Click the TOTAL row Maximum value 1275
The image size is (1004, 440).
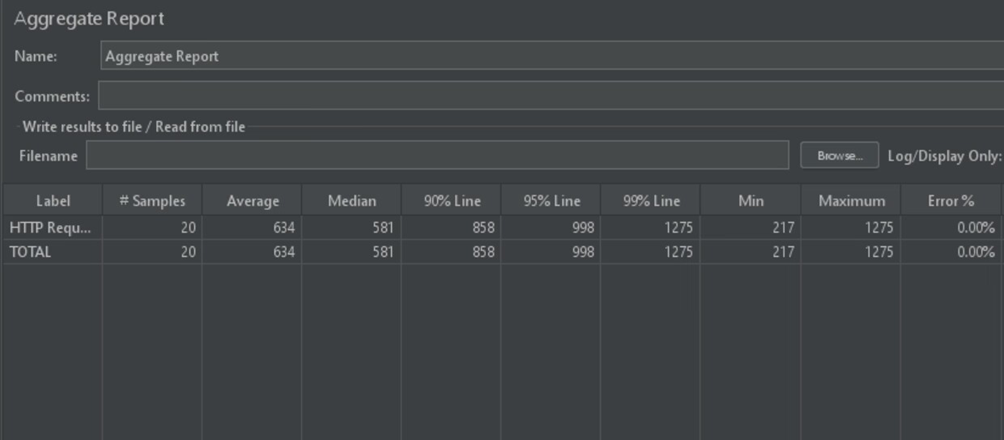pyautogui.click(x=879, y=252)
